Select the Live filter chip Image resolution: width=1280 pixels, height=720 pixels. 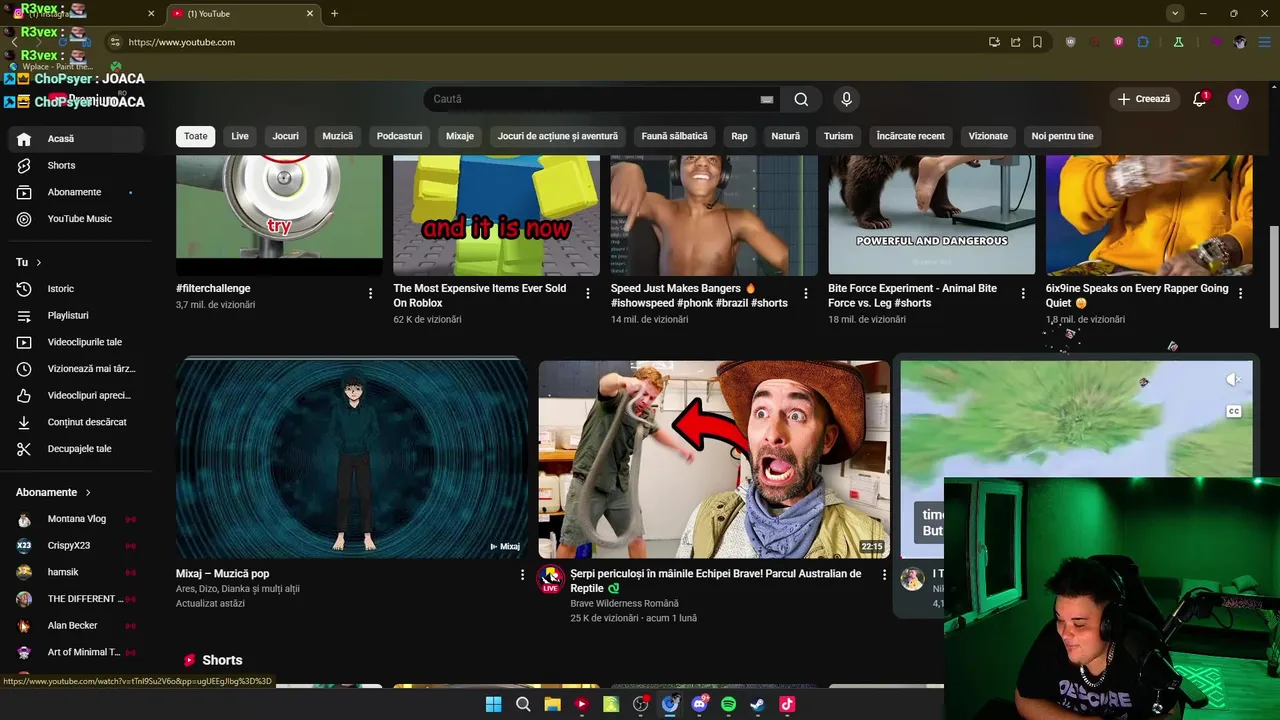(240, 136)
